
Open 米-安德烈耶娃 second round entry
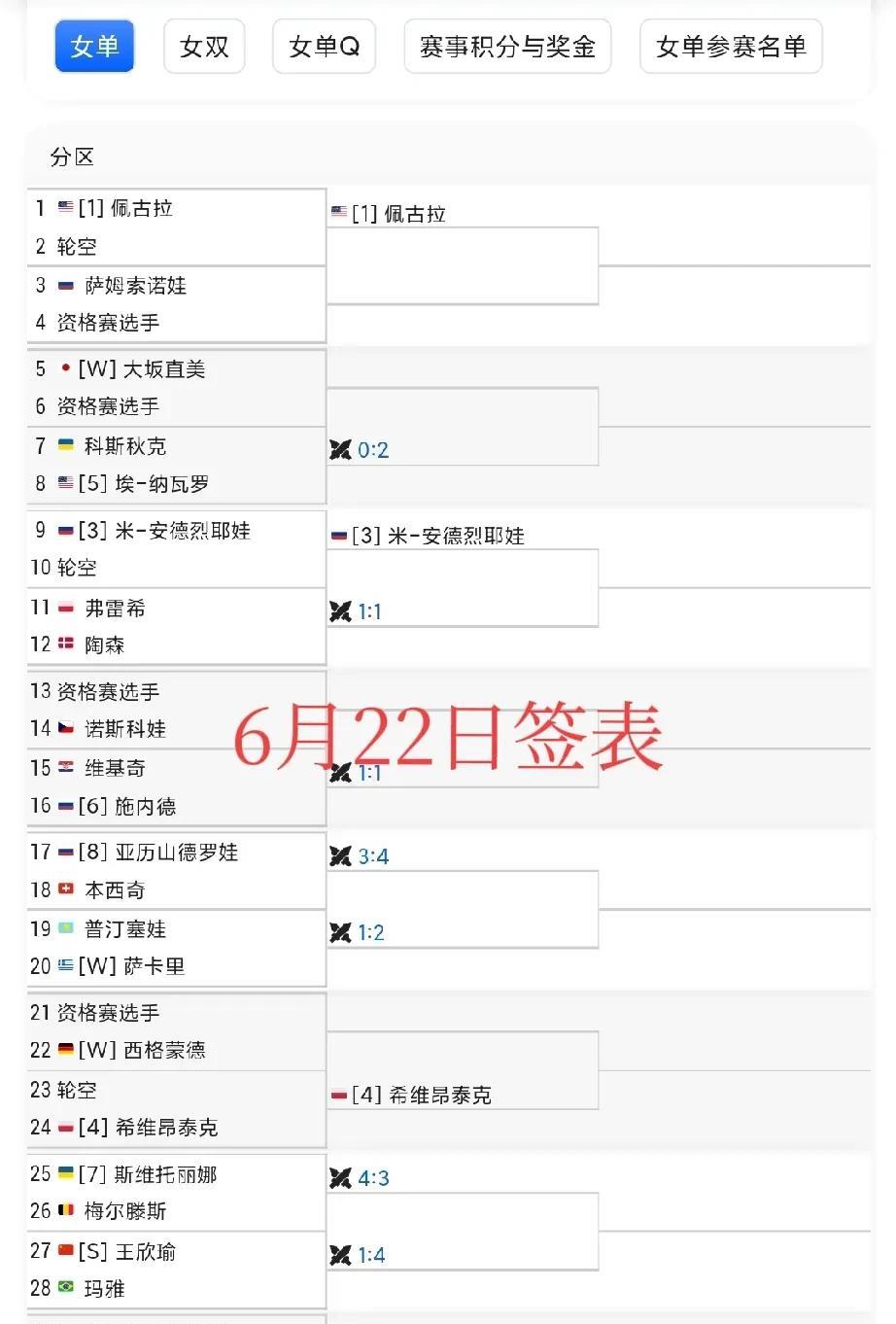coord(456,535)
